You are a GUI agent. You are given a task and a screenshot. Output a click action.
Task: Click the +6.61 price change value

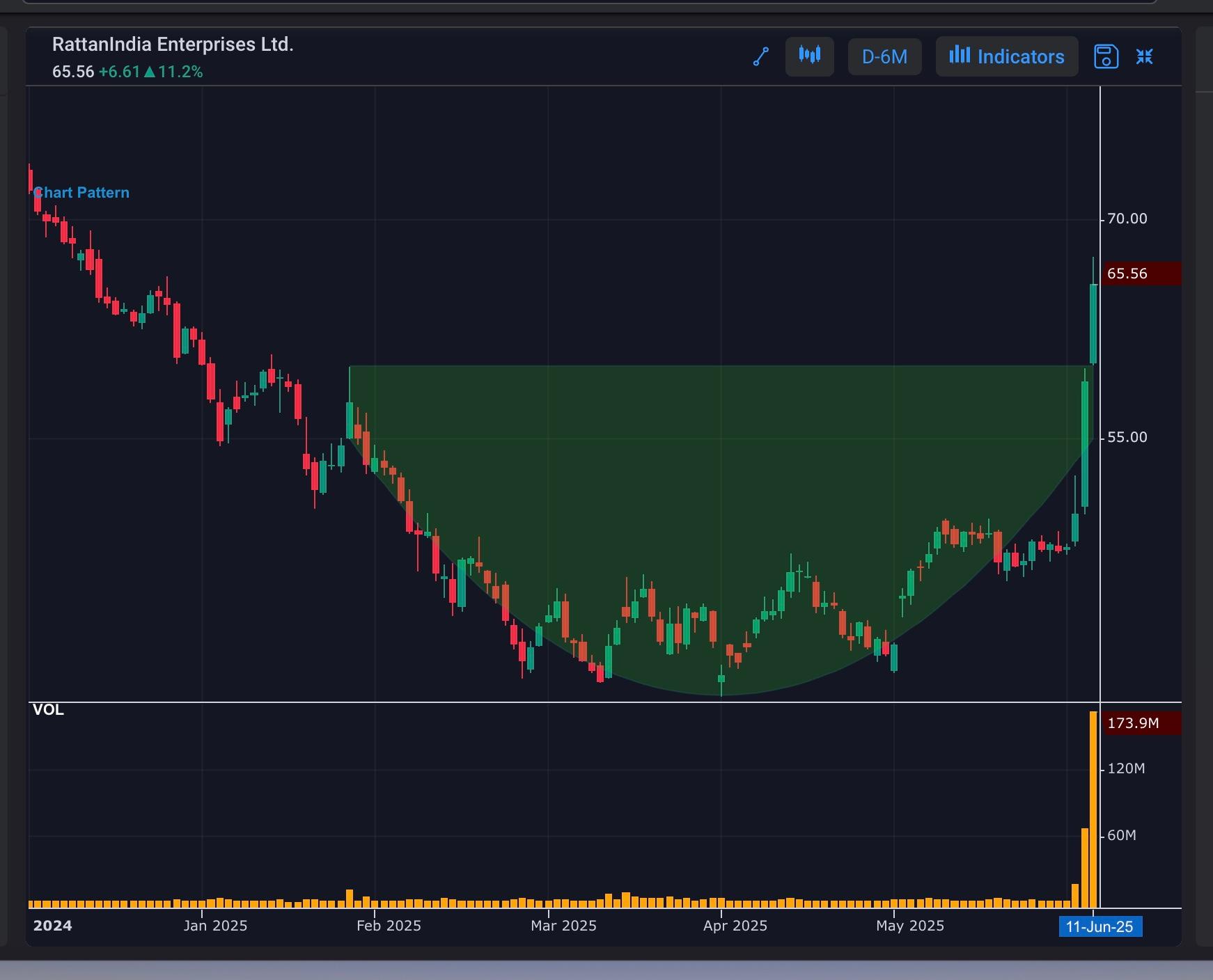click(120, 72)
